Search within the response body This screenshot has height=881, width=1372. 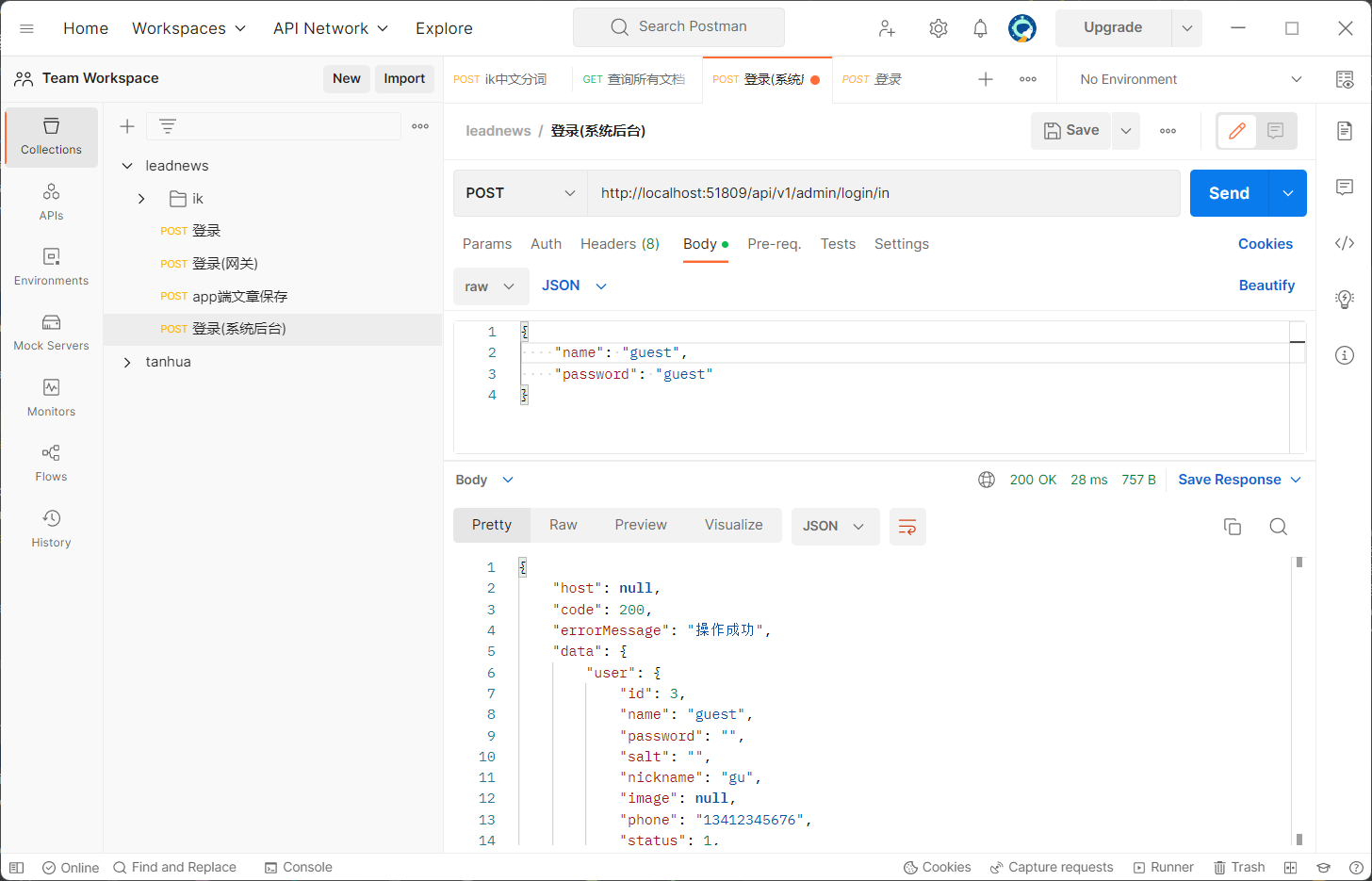1278,527
